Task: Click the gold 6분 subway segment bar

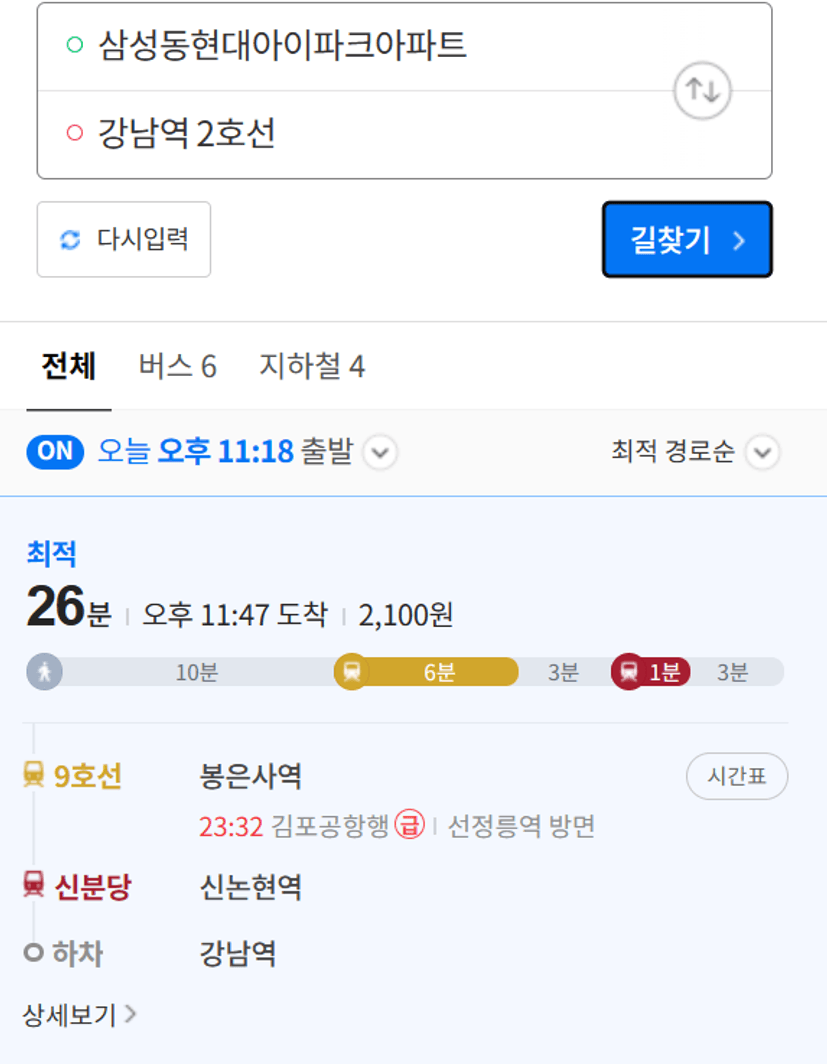Action: click(x=427, y=672)
